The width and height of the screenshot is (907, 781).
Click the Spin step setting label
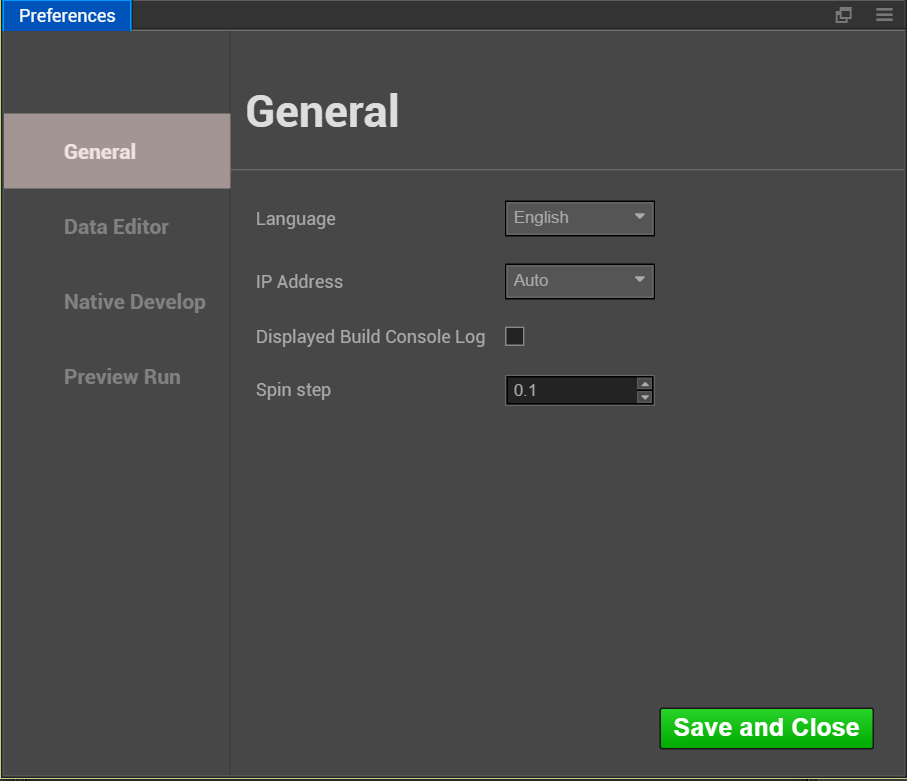point(293,390)
